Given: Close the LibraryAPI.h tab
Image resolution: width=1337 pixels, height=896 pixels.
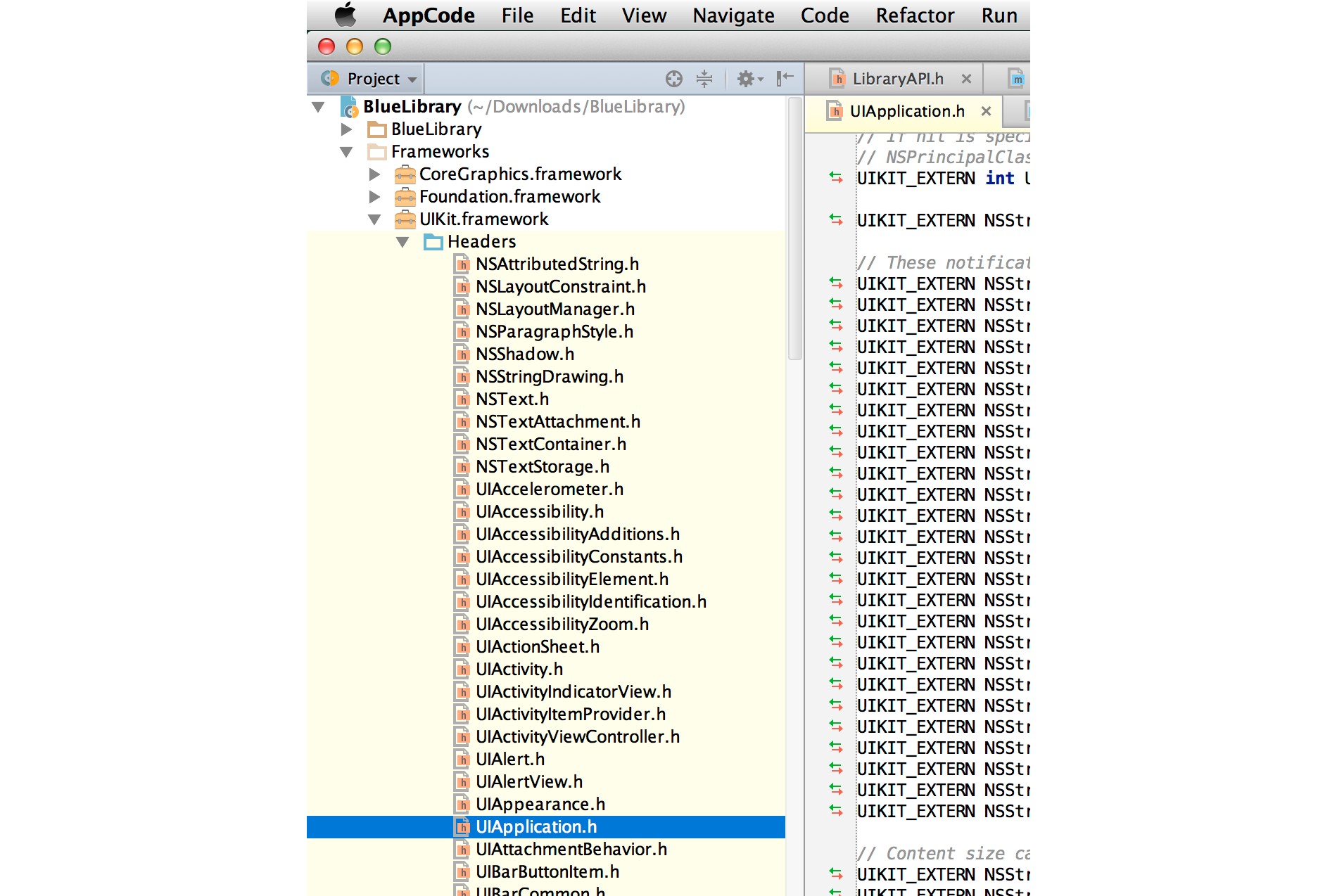Looking at the screenshot, I should point(966,79).
